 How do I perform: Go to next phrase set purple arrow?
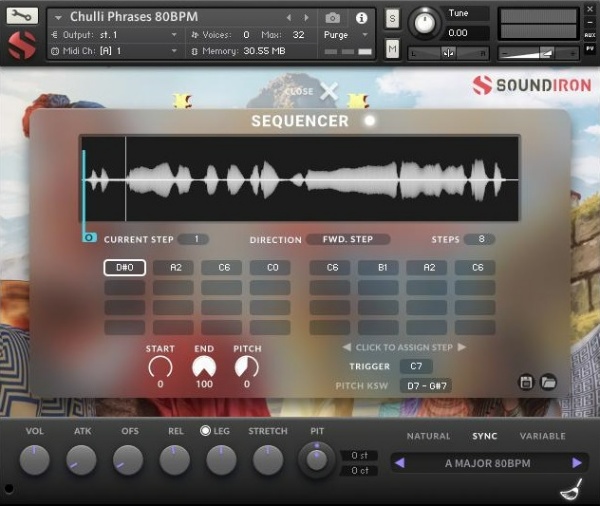(576, 463)
